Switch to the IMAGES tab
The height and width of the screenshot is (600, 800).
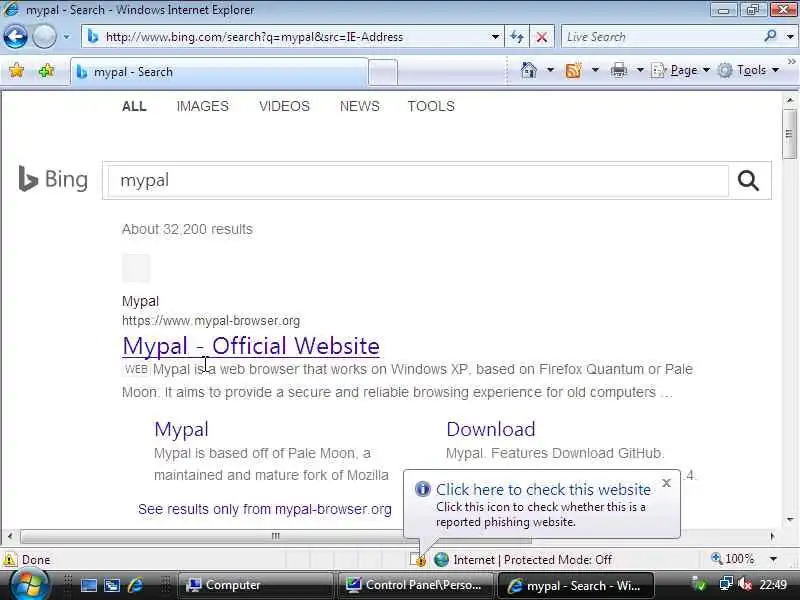[203, 106]
